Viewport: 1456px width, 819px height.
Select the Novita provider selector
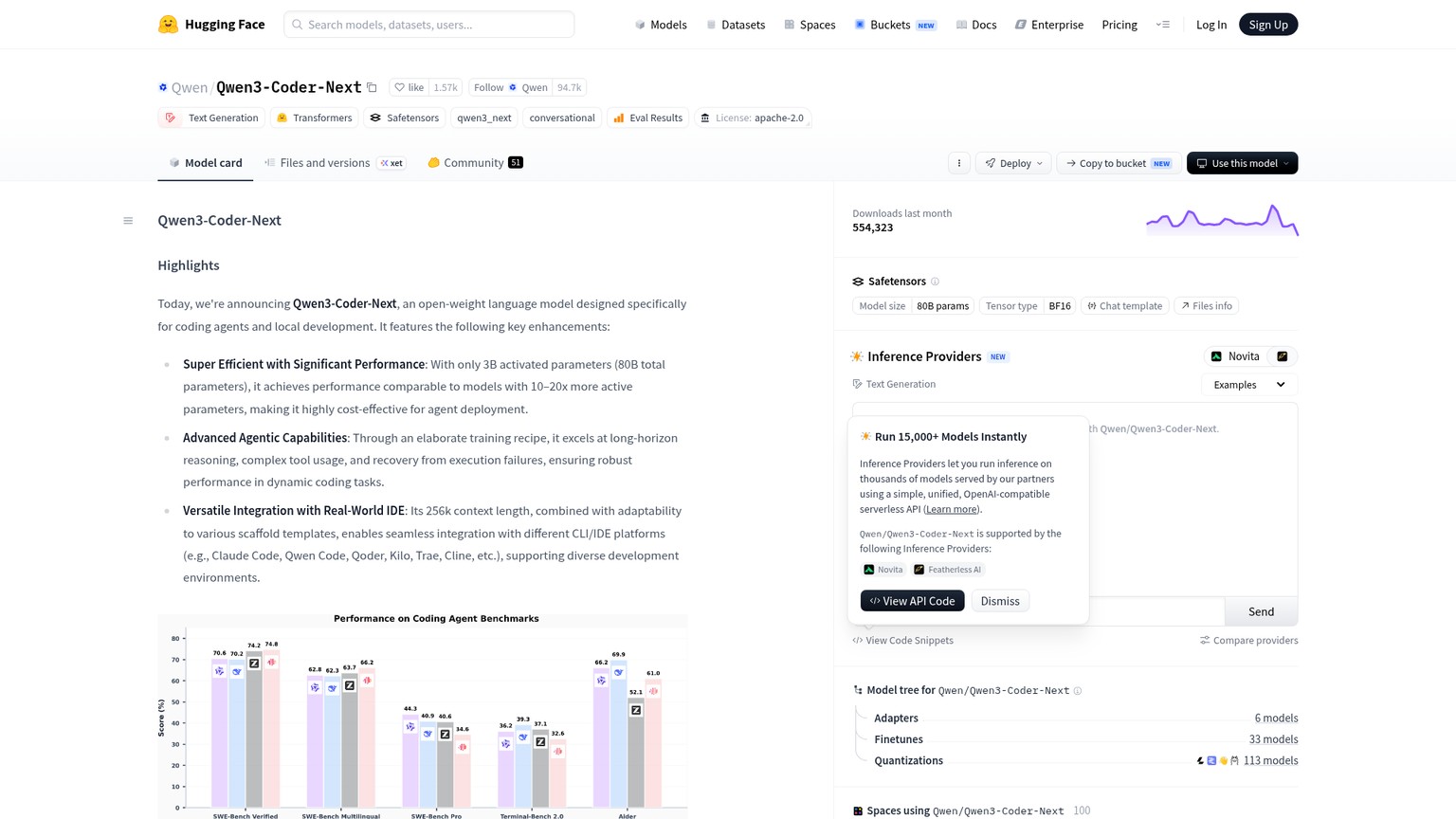click(x=1235, y=356)
